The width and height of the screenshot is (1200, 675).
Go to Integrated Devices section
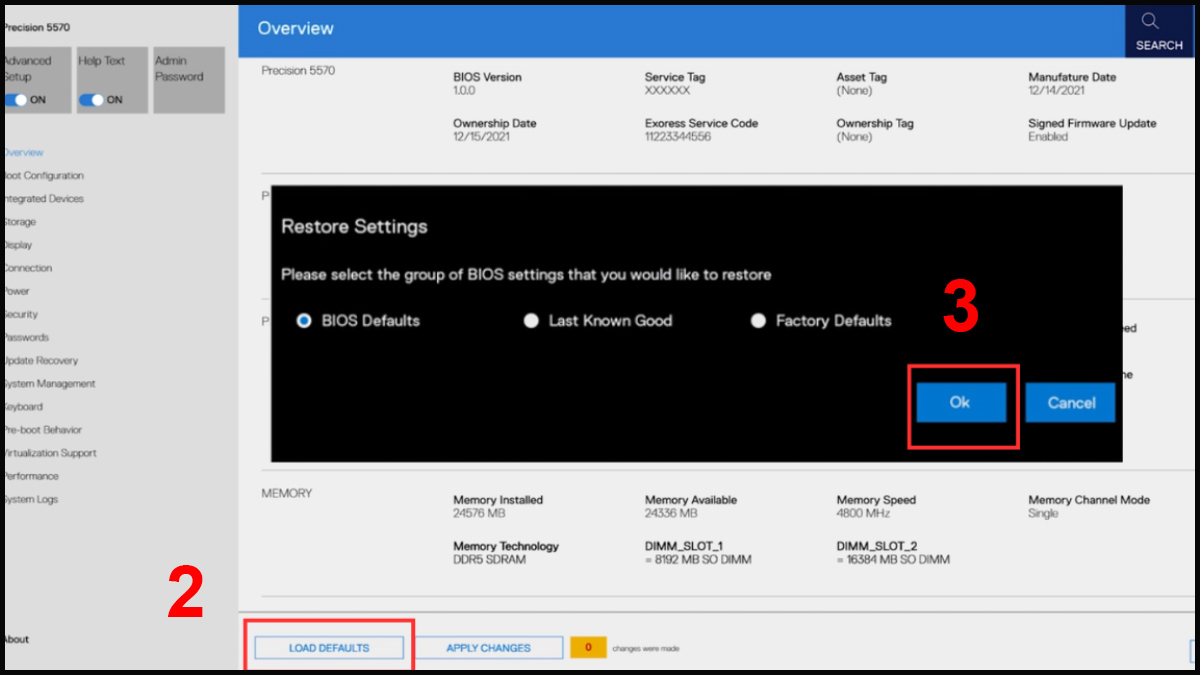coord(44,199)
